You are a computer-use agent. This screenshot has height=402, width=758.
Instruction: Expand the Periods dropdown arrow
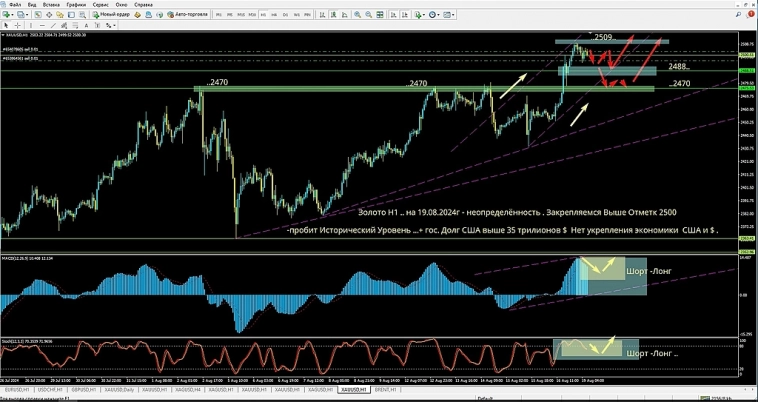438,15
